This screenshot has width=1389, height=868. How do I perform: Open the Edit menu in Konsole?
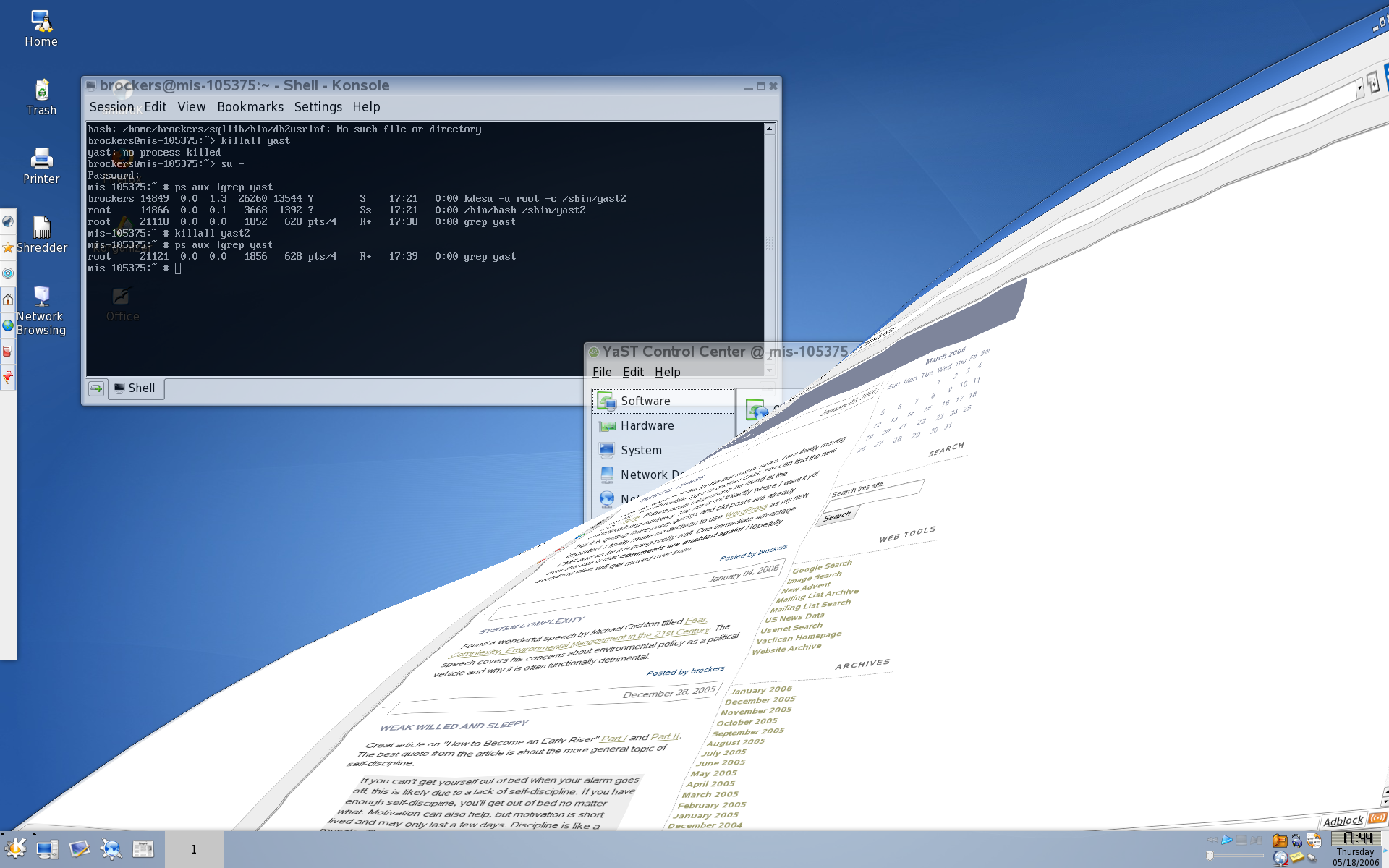coord(155,107)
